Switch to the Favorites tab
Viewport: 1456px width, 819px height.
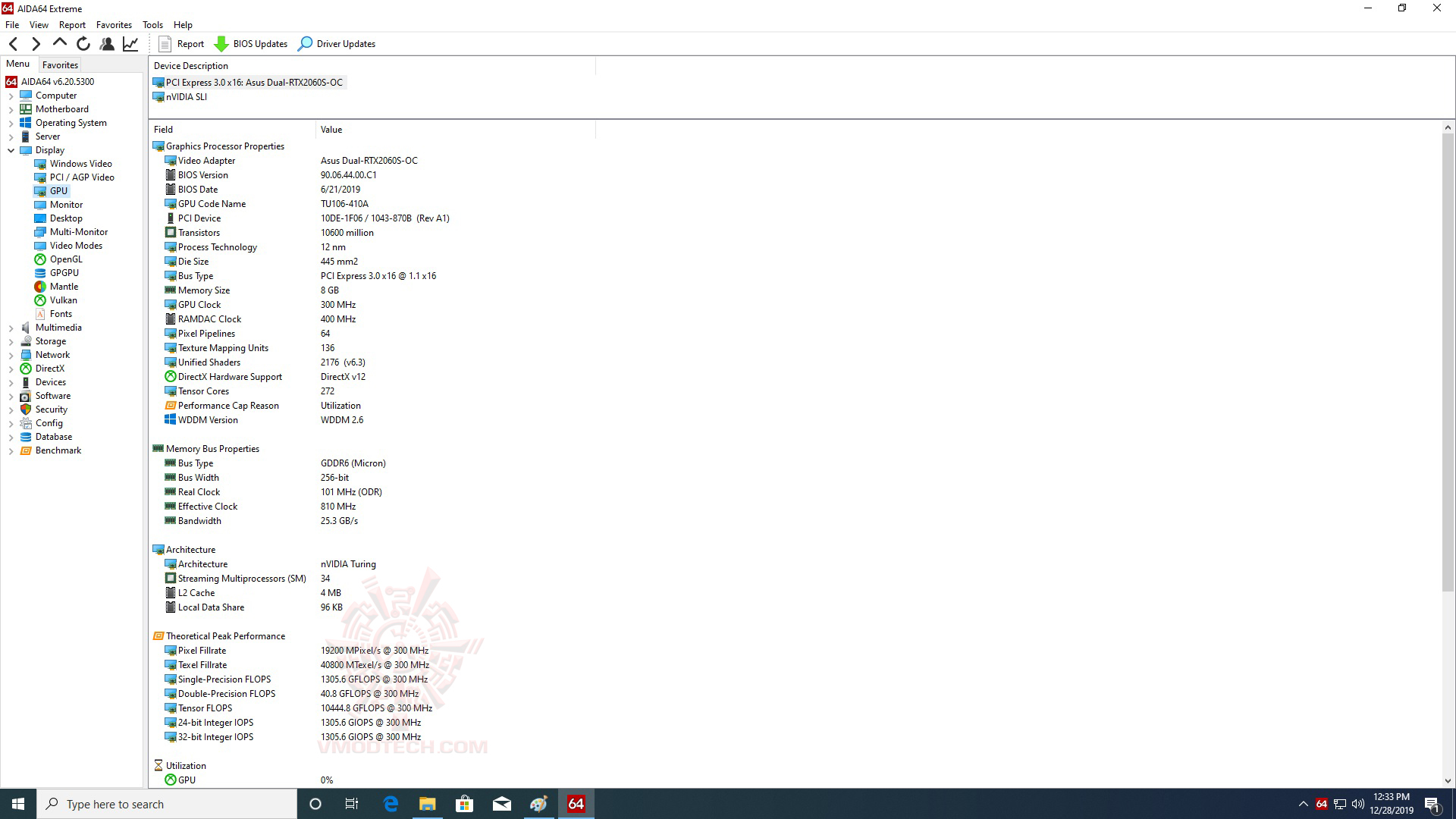point(60,65)
